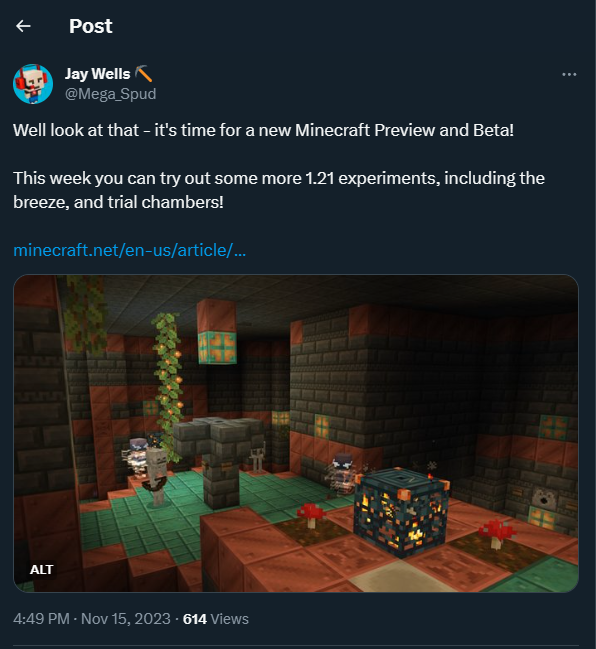Screen dimensions: 596x649
Task: Click the skeleton holding a bow in image
Action: pyautogui.click(x=157, y=476)
